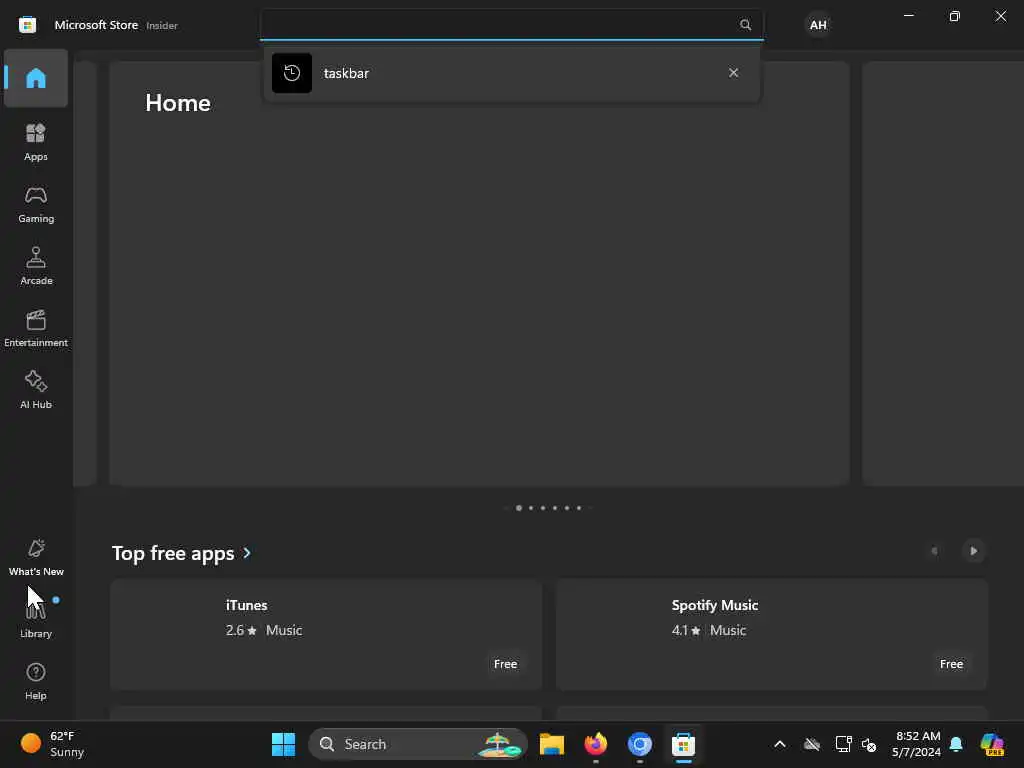Image resolution: width=1024 pixels, height=768 pixels.
Task: Open the weather widget showing 62°F
Action: pyautogui.click(x=53, y=744)
